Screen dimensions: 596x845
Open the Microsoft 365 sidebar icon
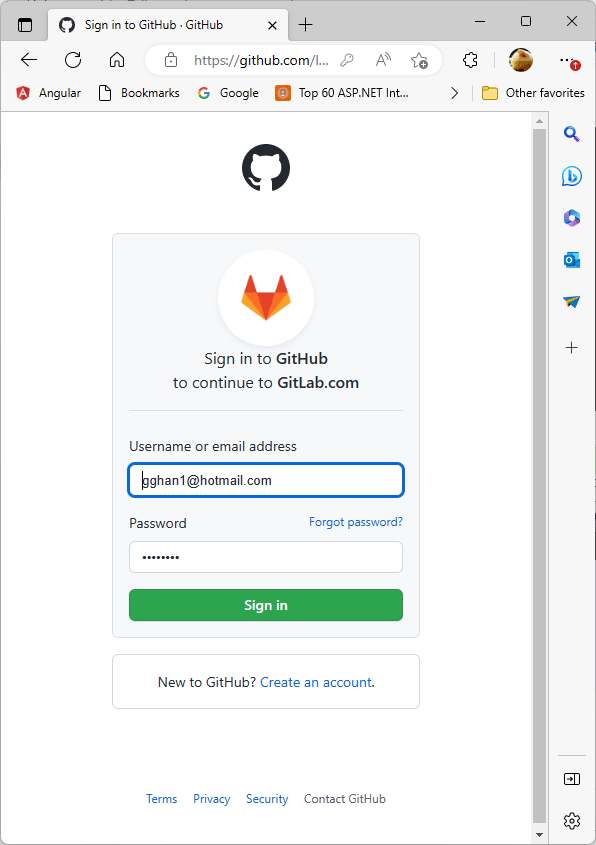click(x=571, y=218)
